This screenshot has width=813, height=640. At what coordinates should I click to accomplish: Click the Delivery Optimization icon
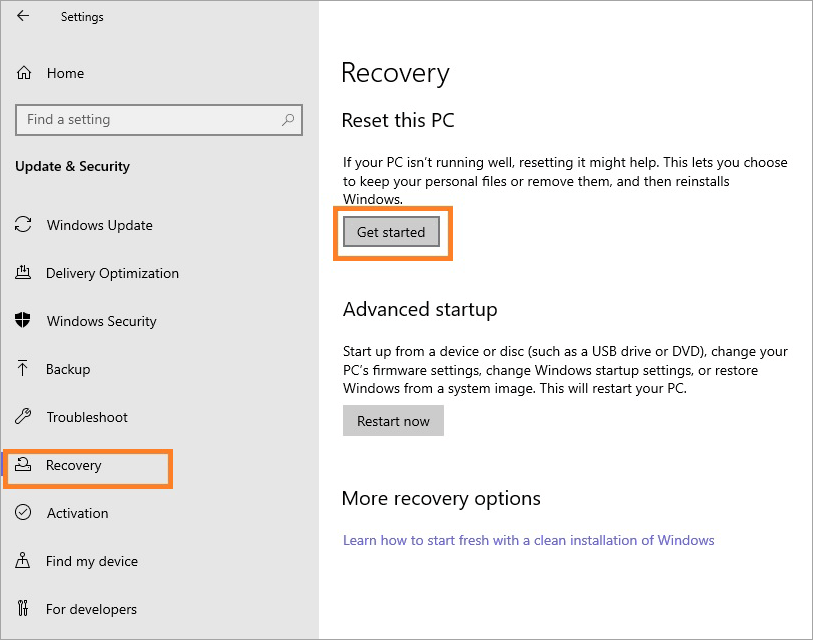pos(23,273)
